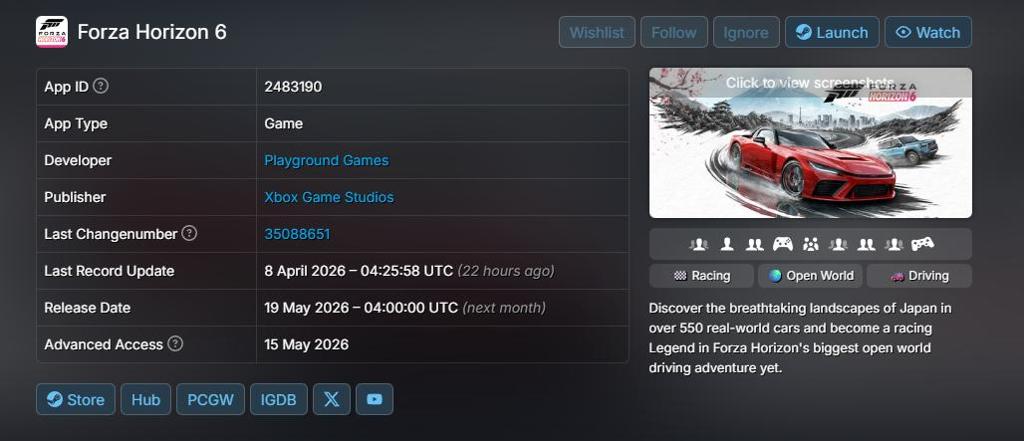Select the Open World tag
The width and height of the screenshot is (1024, 441).
click(x=810, y=276)
